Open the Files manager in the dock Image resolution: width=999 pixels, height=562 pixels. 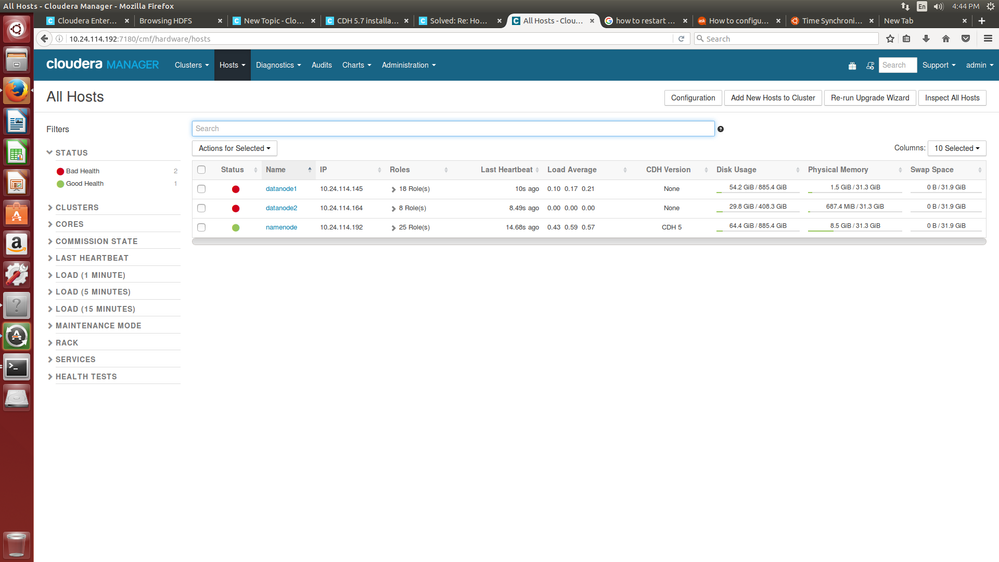click(x=17, y=60)
